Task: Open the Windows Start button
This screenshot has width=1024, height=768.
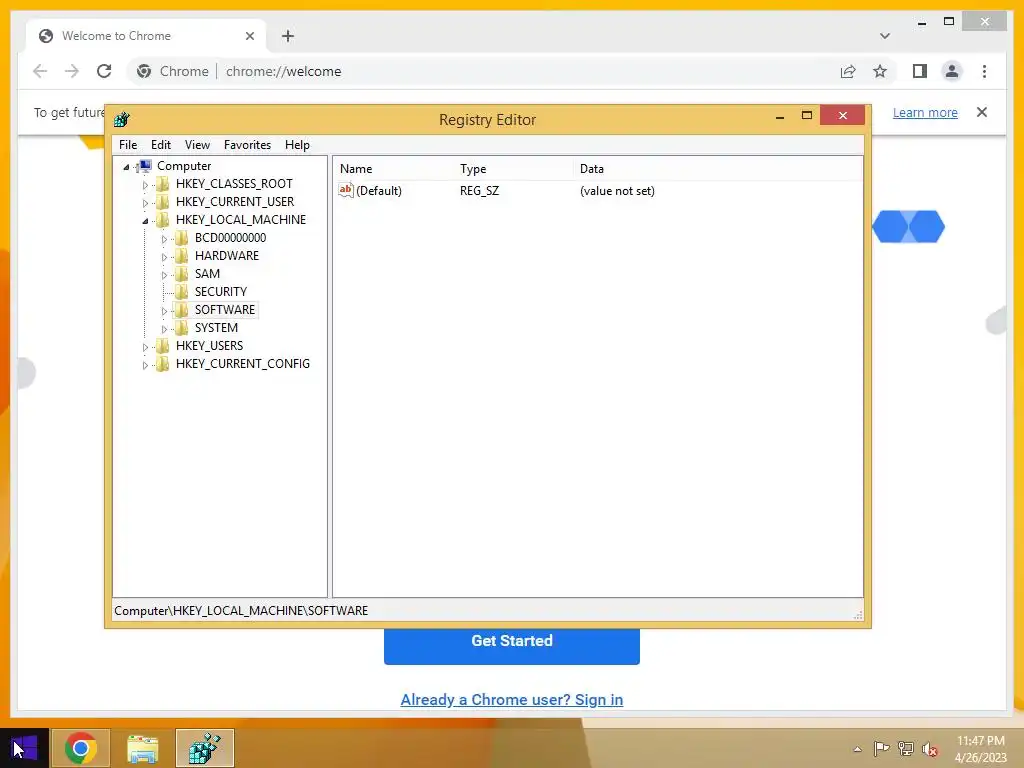Action: pos(24,748)
